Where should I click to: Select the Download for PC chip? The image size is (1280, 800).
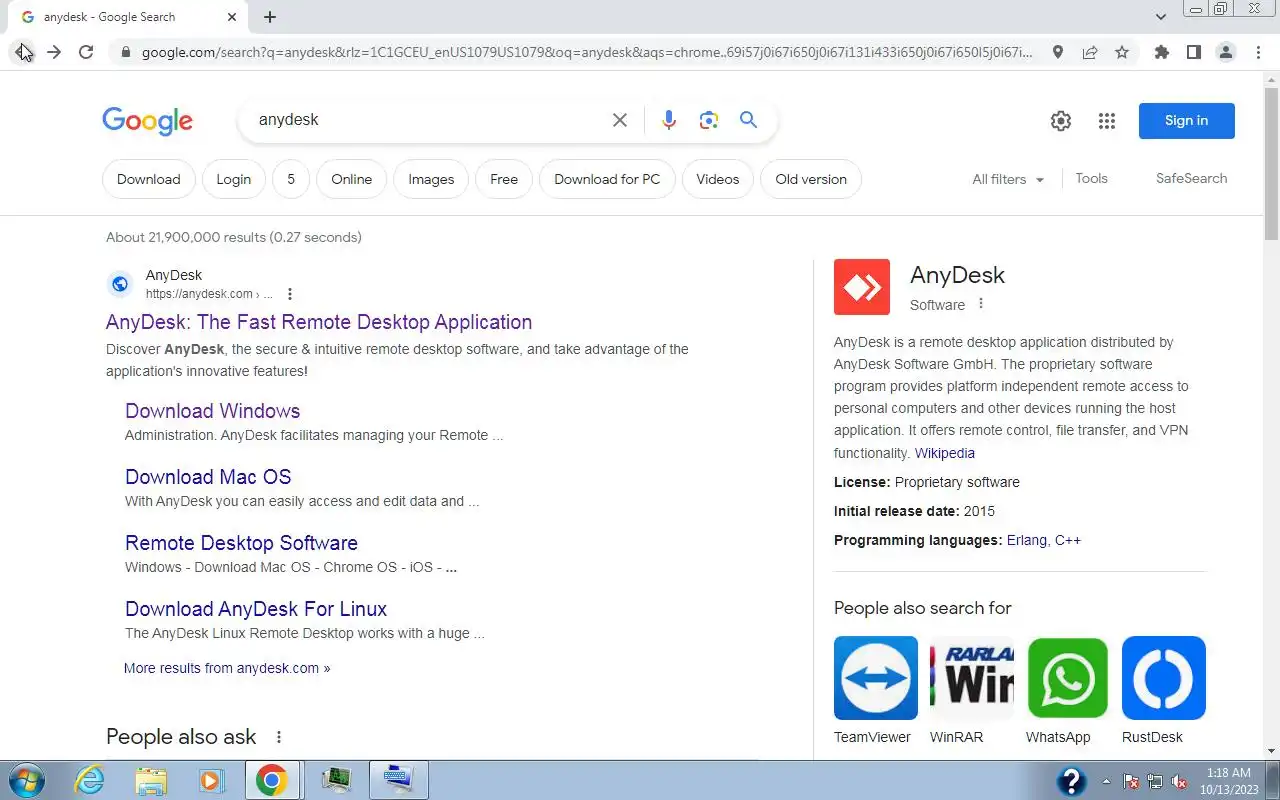tap(607, 179)
